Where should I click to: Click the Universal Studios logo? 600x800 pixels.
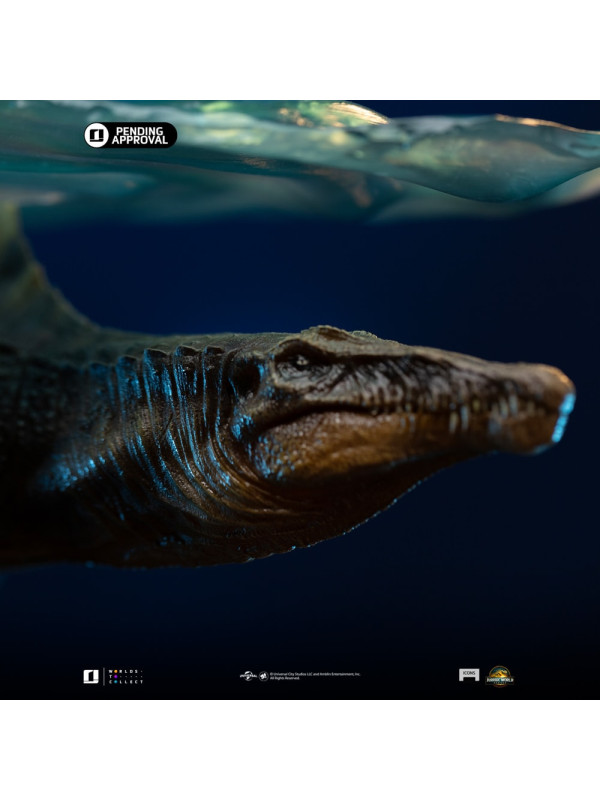click(x=248, y=676)
